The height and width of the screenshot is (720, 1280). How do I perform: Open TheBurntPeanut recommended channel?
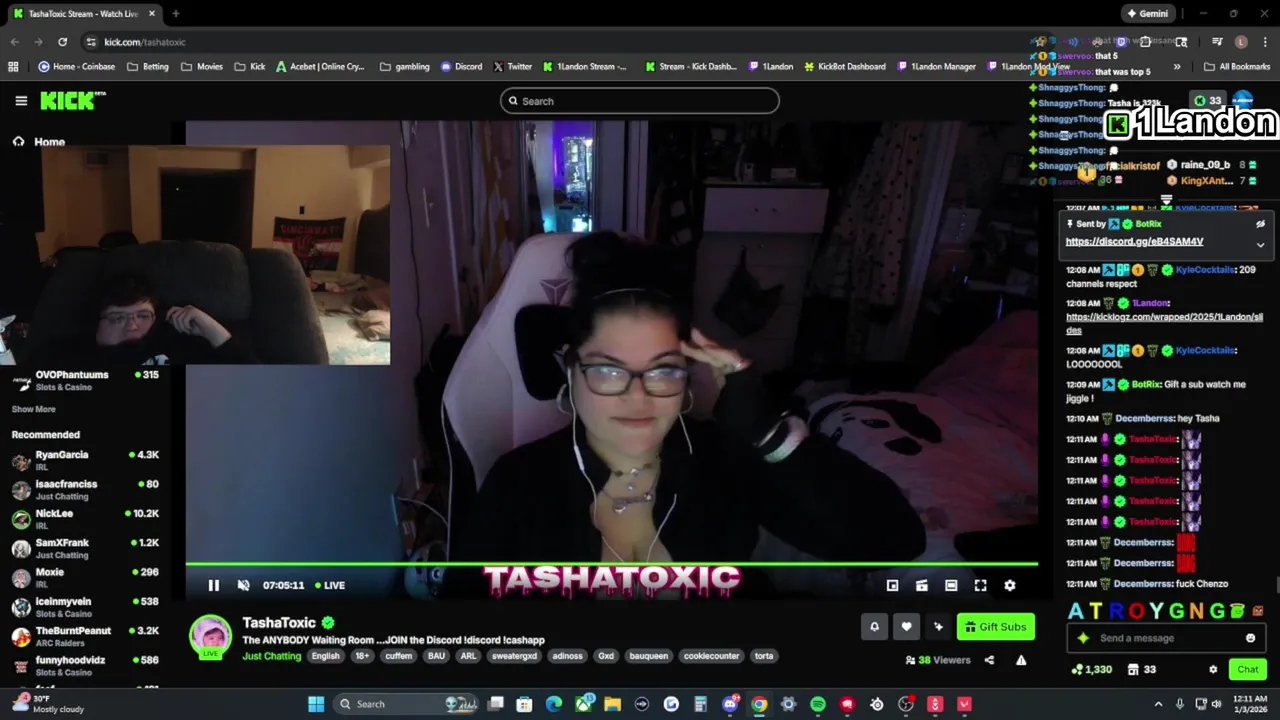coord(85,636)
